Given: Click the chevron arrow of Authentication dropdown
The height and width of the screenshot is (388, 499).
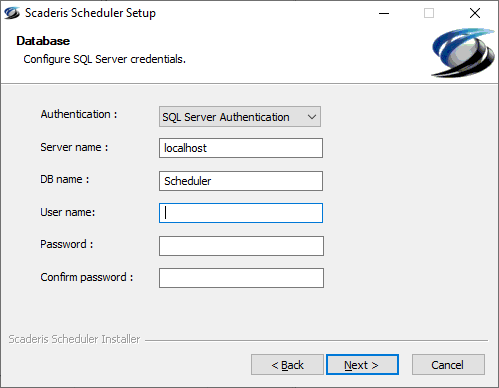Looking at the screenshot, I should [312, 117].
